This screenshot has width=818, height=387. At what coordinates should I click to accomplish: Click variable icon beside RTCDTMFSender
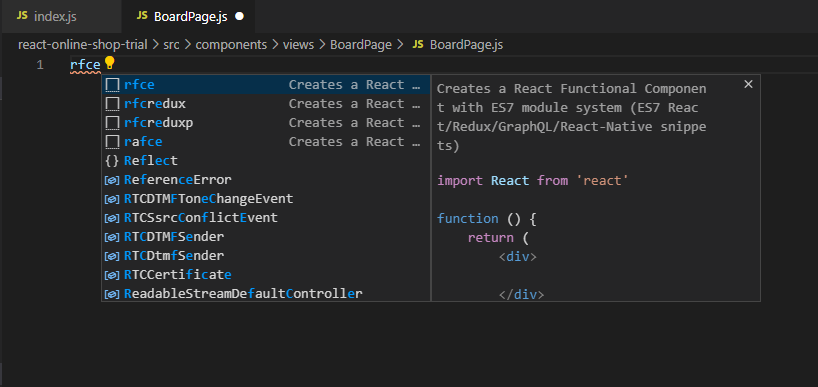point(112,237)
